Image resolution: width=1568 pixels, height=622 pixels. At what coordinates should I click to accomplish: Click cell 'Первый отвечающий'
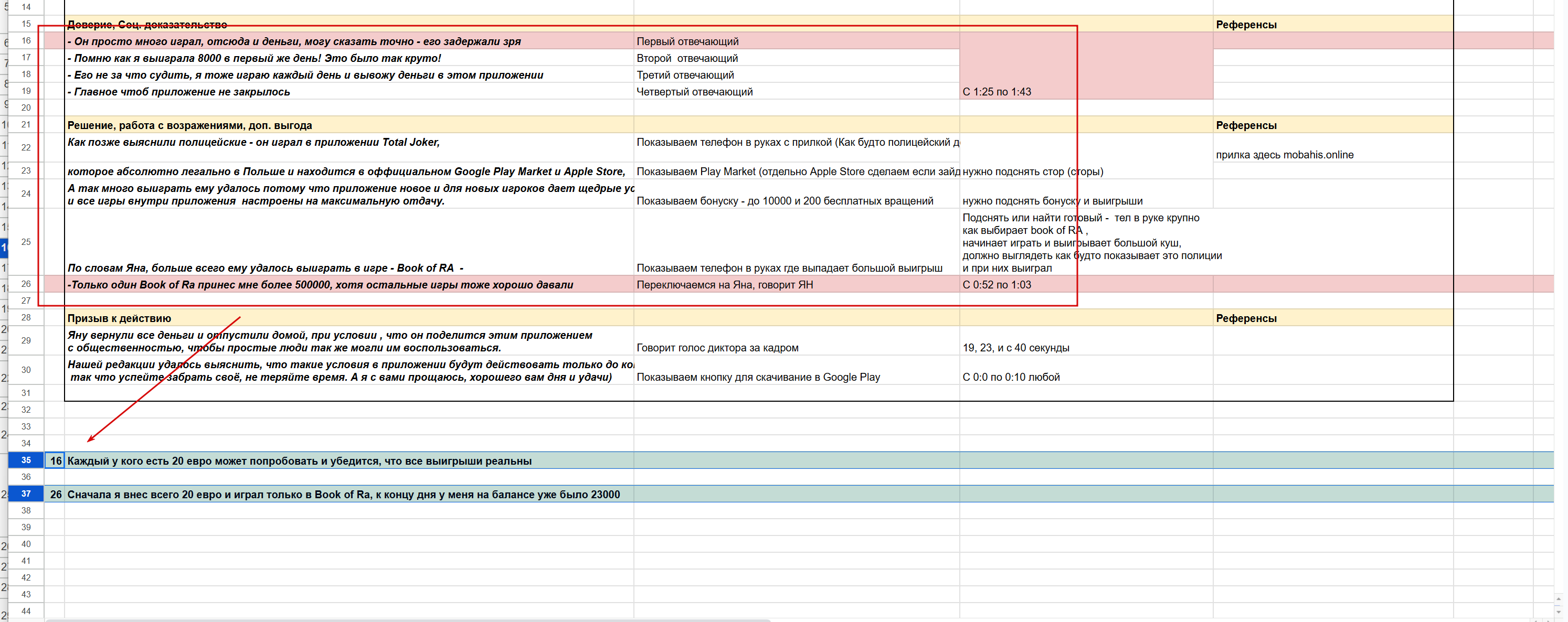[x=796, y=41]
